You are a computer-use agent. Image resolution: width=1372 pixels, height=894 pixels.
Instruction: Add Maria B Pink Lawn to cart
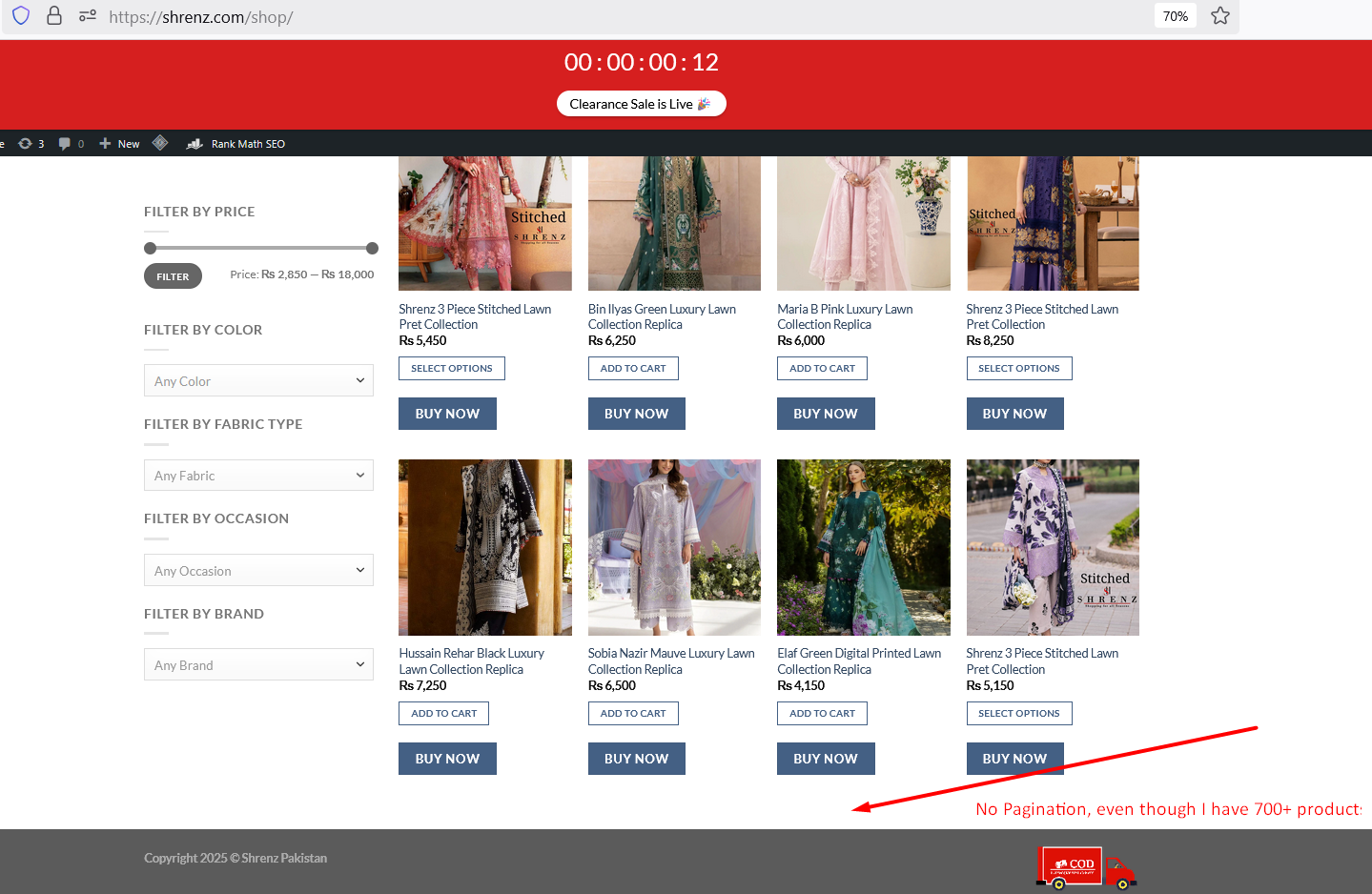822,368
